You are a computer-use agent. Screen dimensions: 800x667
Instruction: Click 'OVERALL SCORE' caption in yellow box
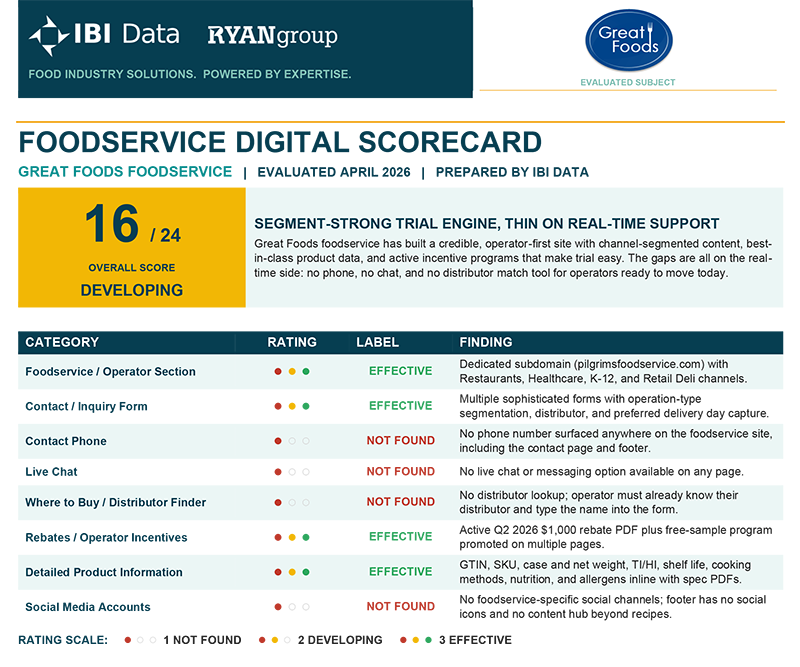(132, 267)
